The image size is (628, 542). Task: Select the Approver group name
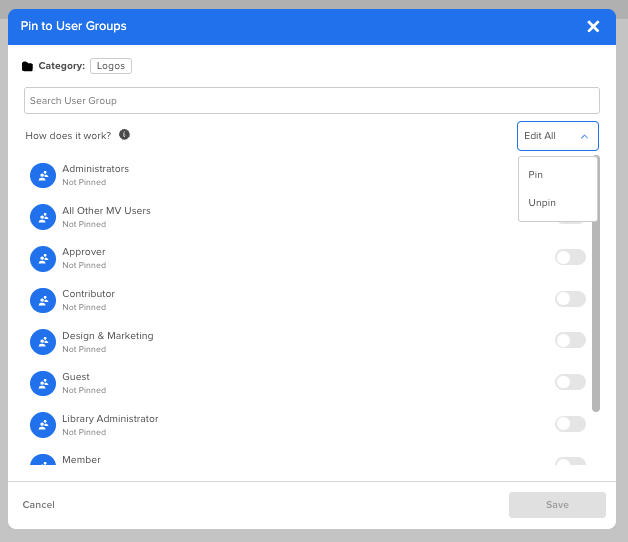[84, 252]
